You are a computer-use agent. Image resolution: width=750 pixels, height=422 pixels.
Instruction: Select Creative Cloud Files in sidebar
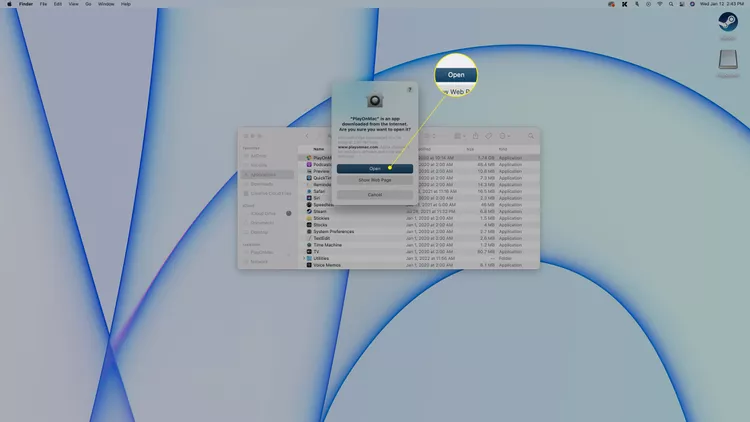[x=268, y=193]
